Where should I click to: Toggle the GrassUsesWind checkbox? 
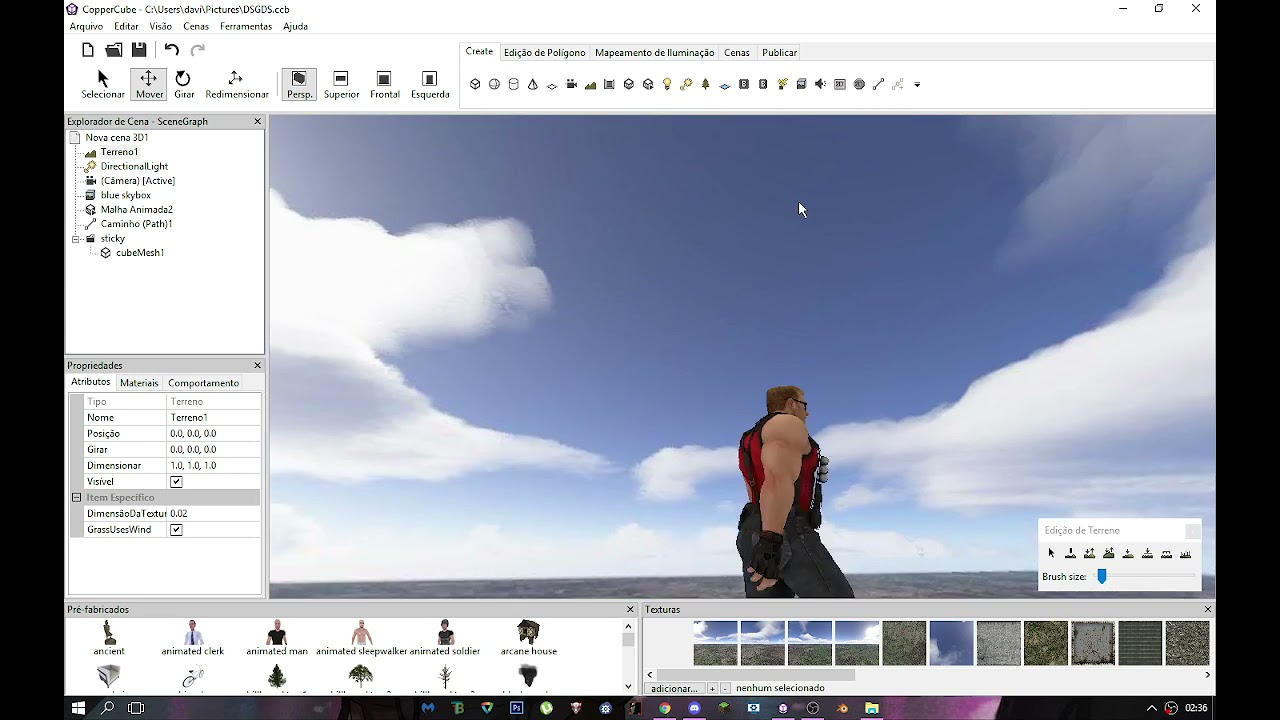click(176, 530)
